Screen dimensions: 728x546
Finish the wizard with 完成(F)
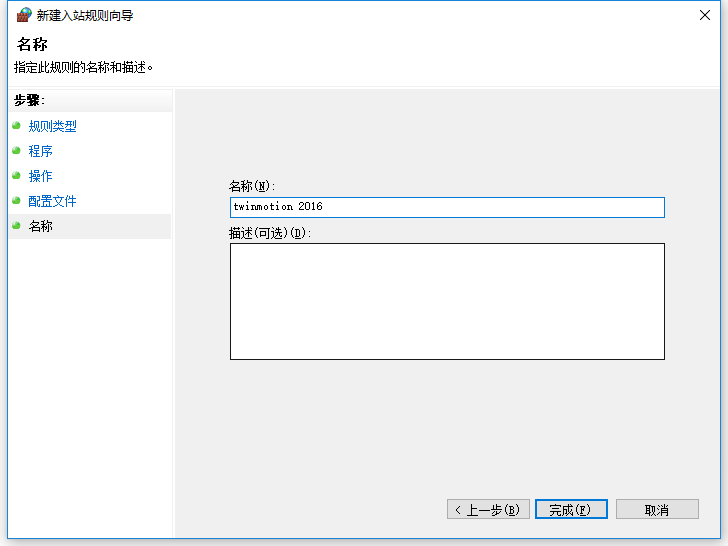tap(571, 509)
